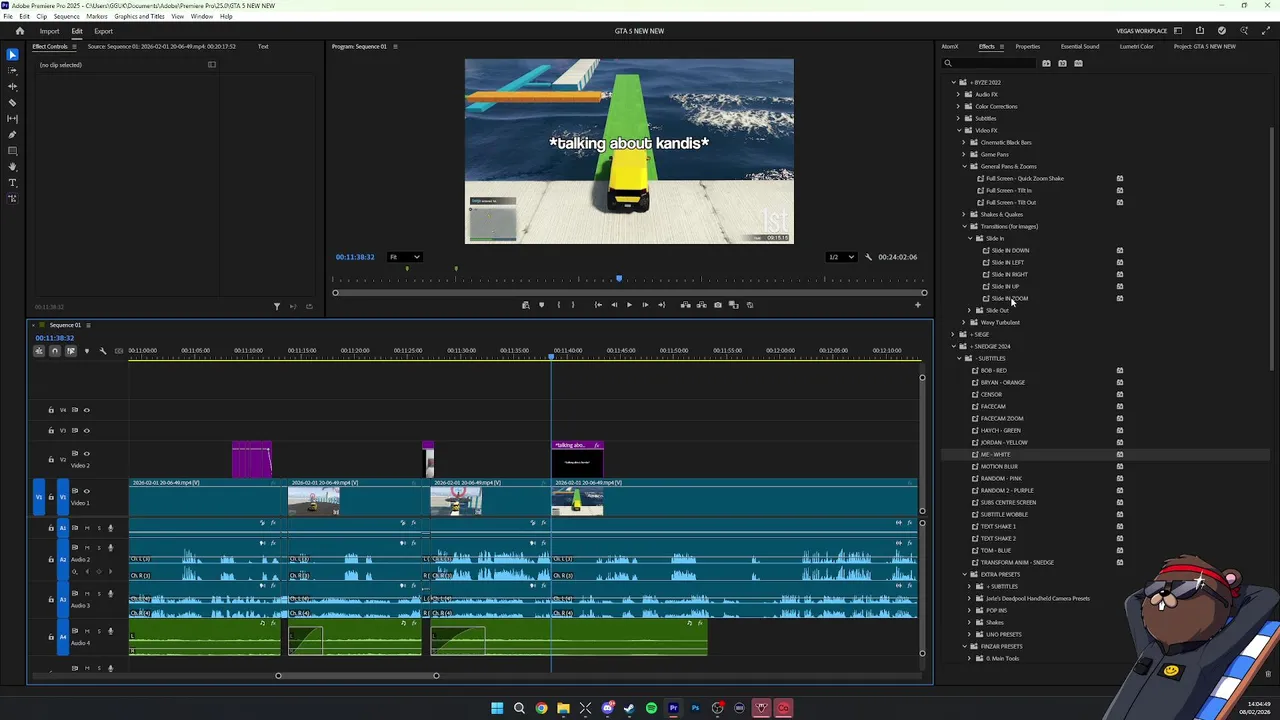
Task: Collapse the General Pans & Zooms folder
Action: [964, 166]
